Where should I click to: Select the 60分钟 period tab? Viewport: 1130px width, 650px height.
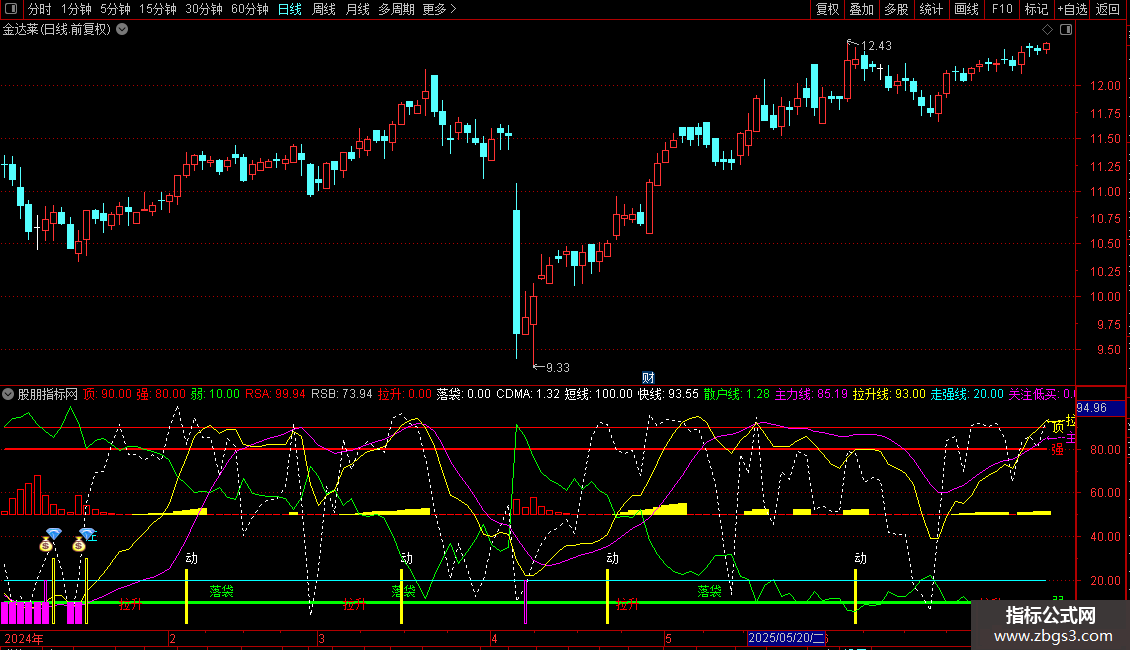(x=249, y=9)
